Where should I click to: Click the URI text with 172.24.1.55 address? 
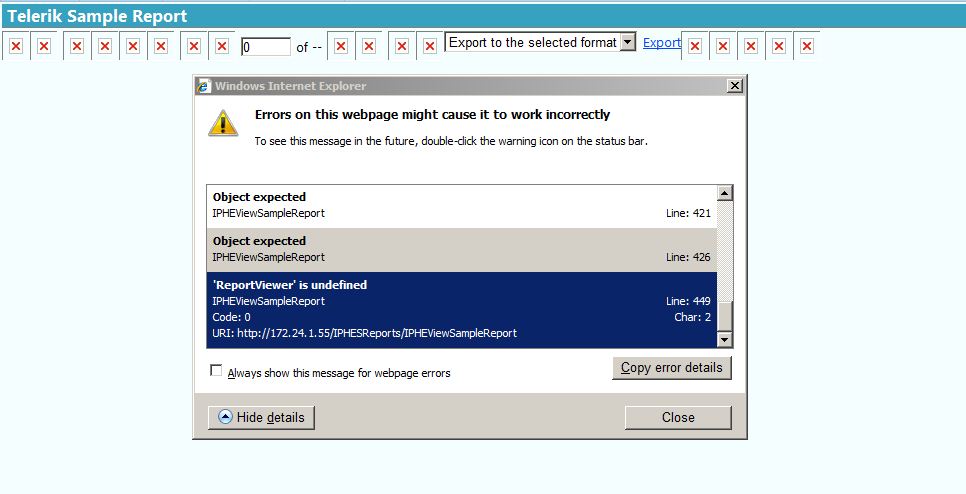(x=365, y=333)
